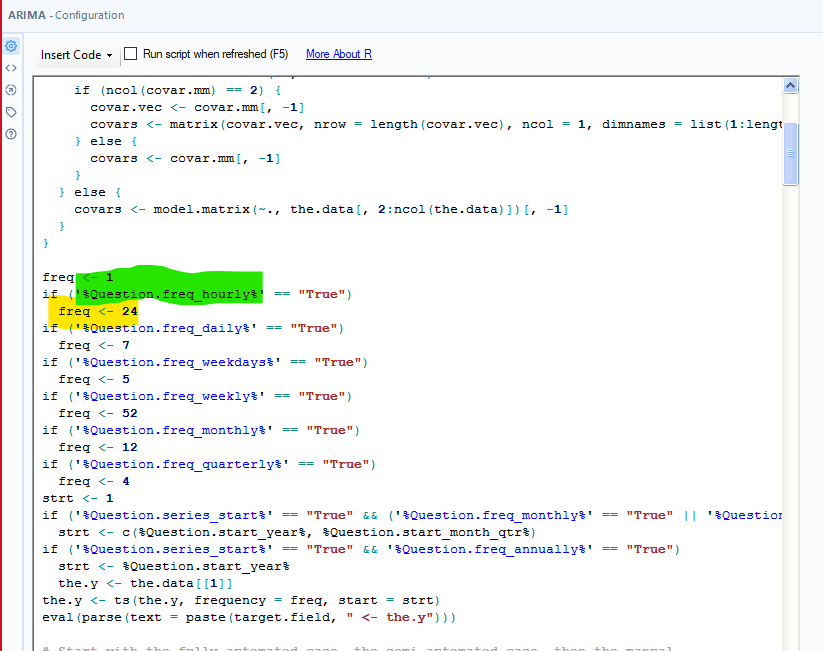Open the tag icon in the sidebar
The image size is (823, 651).
(11, 111)
